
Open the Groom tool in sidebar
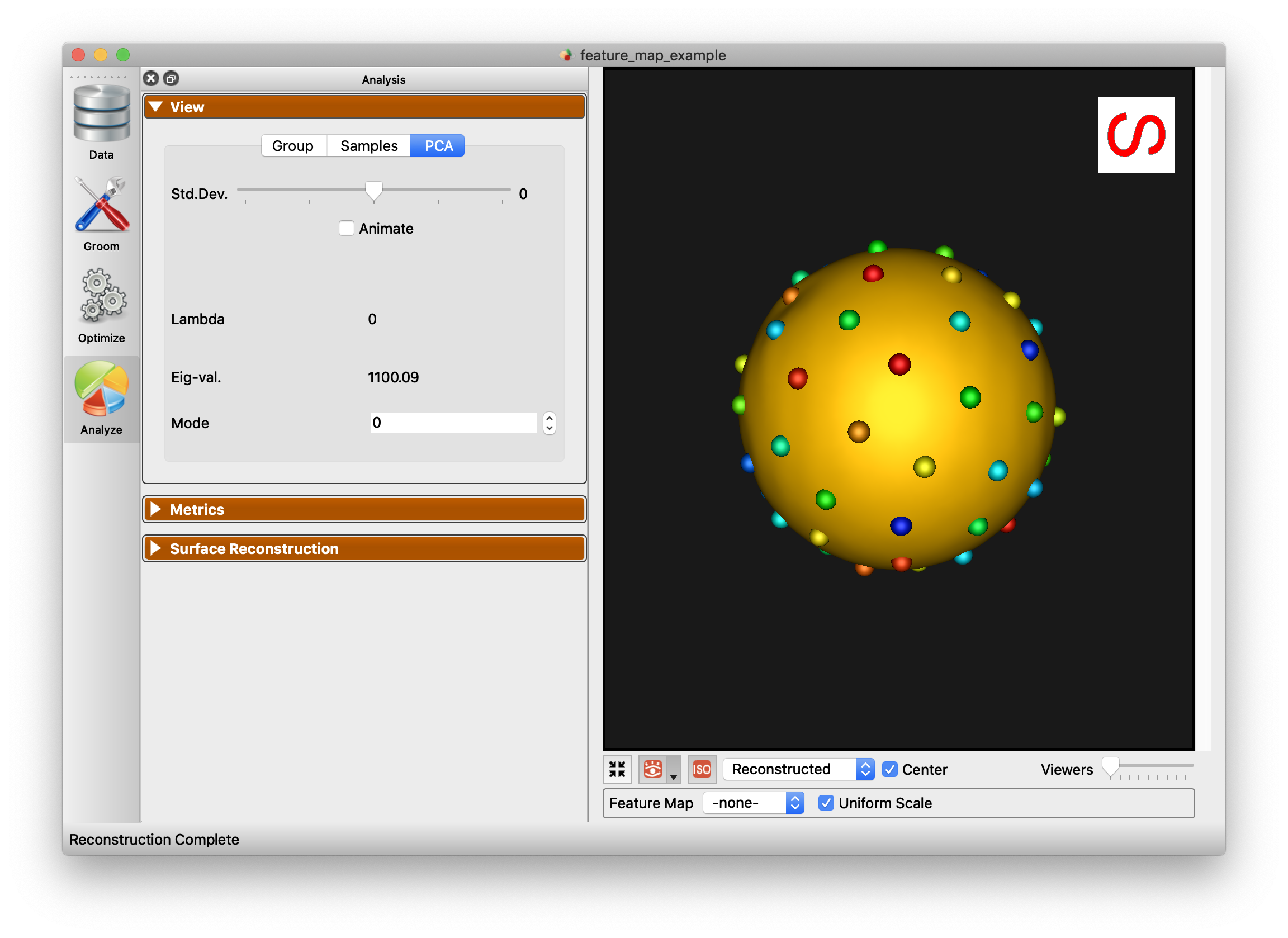tap(101, 214)
